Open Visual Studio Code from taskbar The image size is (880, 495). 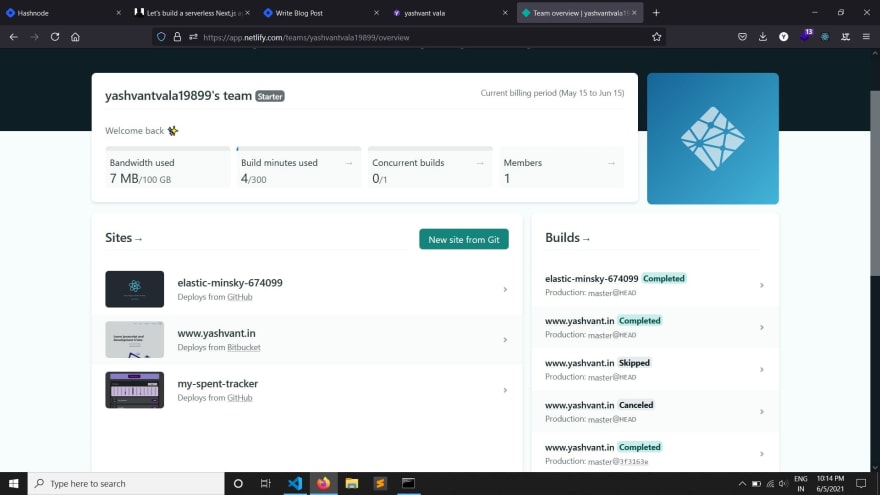coord(295,483)
